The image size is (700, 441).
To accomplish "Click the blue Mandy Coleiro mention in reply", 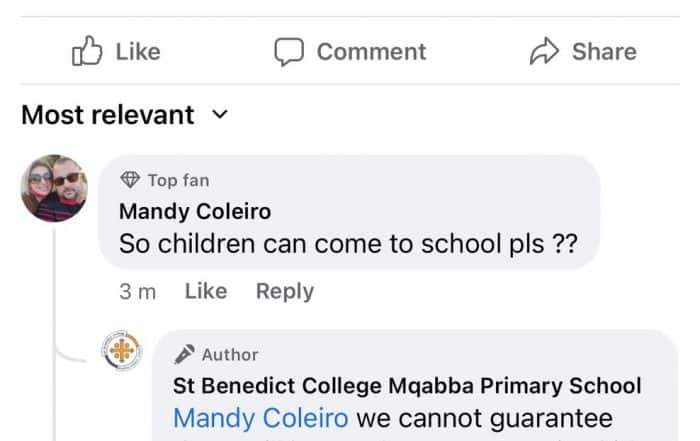I will click(261, 417).
